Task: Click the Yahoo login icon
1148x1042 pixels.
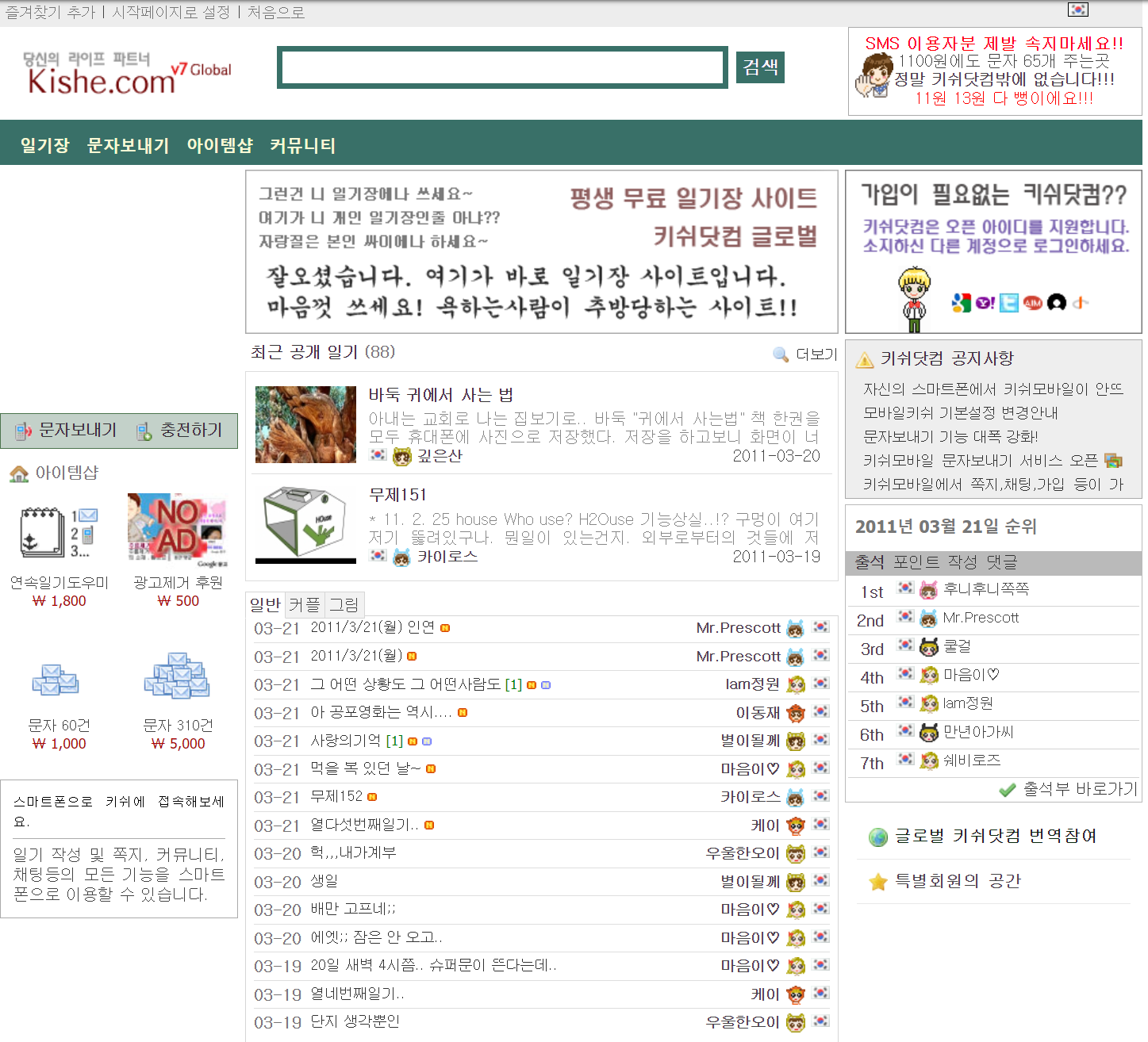Action: click(x=985, y=303)
